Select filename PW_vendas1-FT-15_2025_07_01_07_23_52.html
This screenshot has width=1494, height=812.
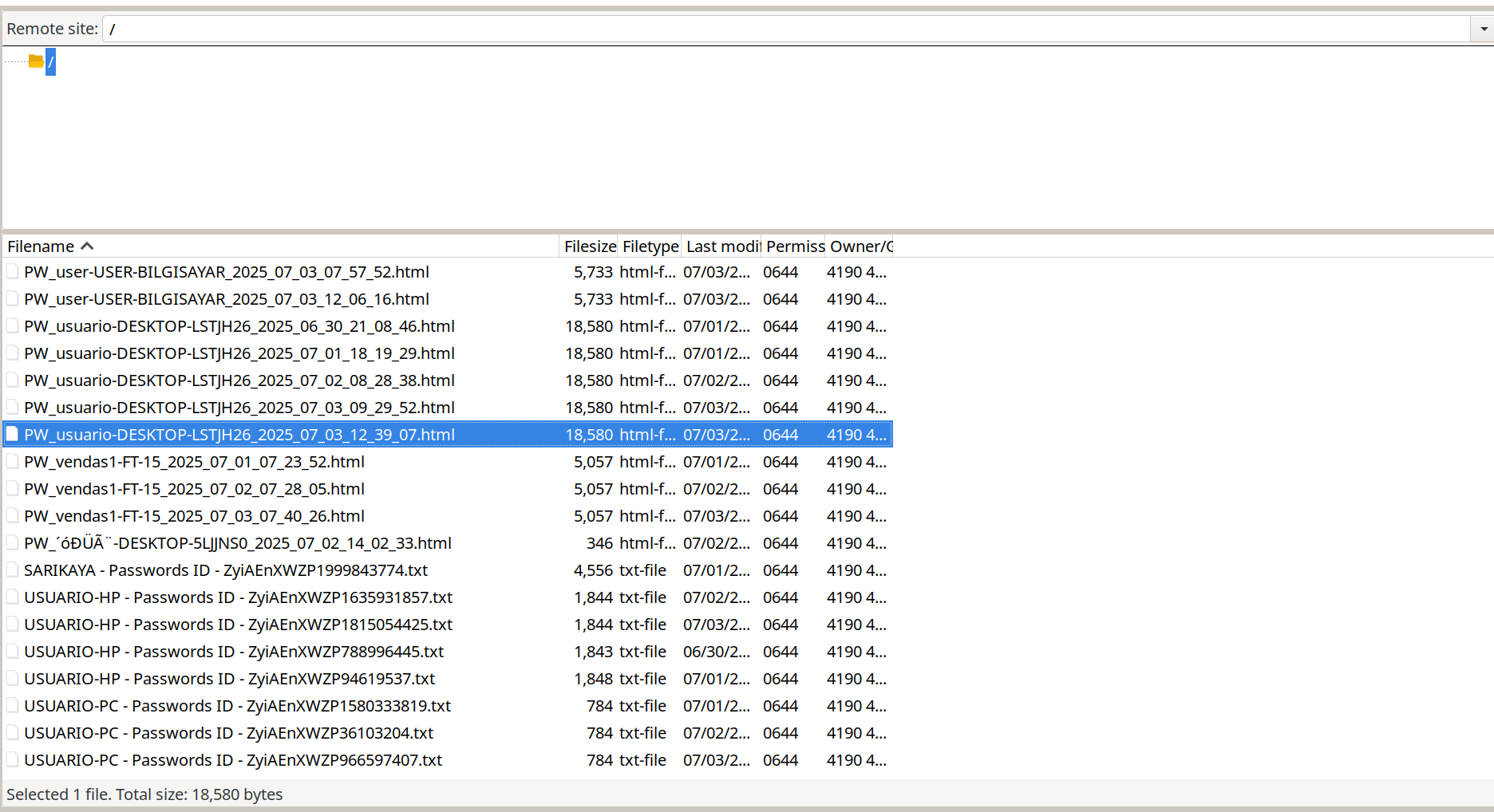point(195,462)
